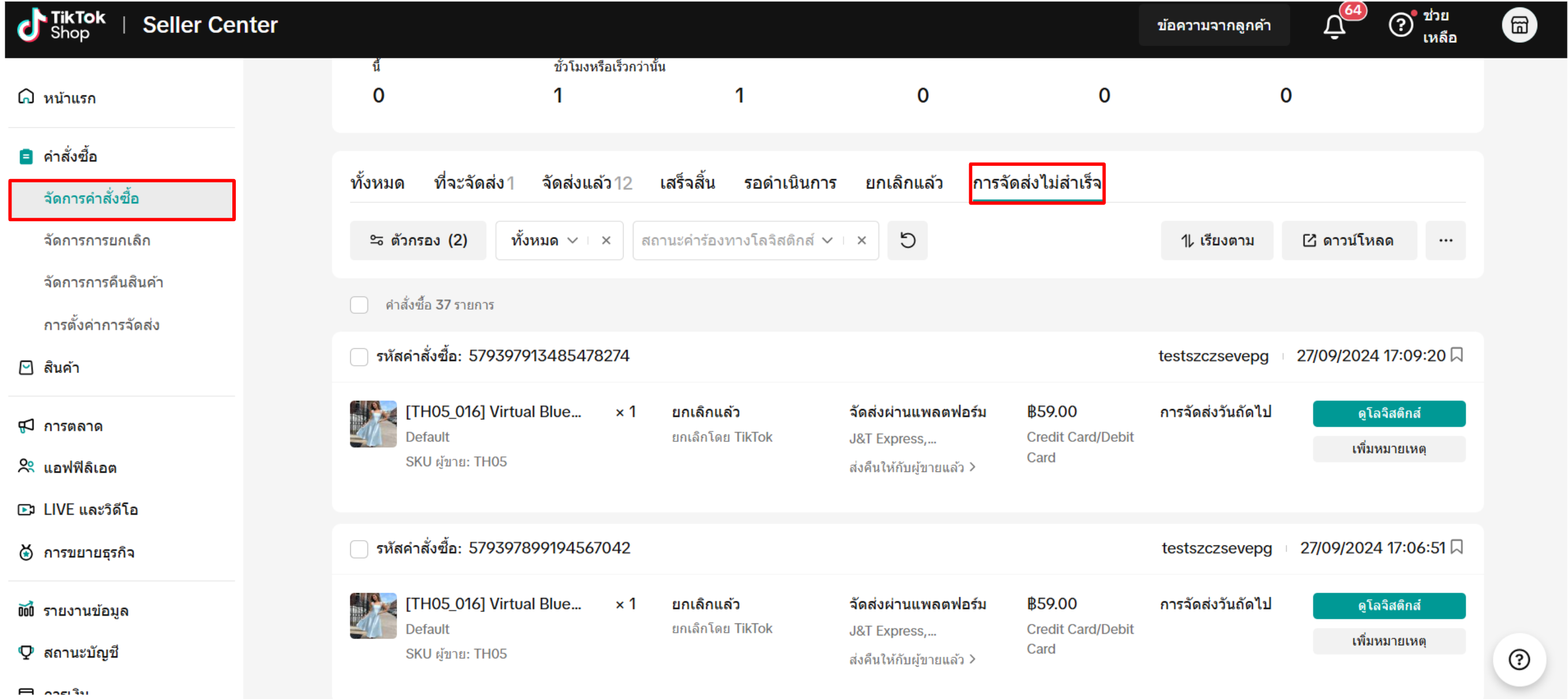
Task: Click the refresh icon near the filters
Action: [x=907, y=240]
